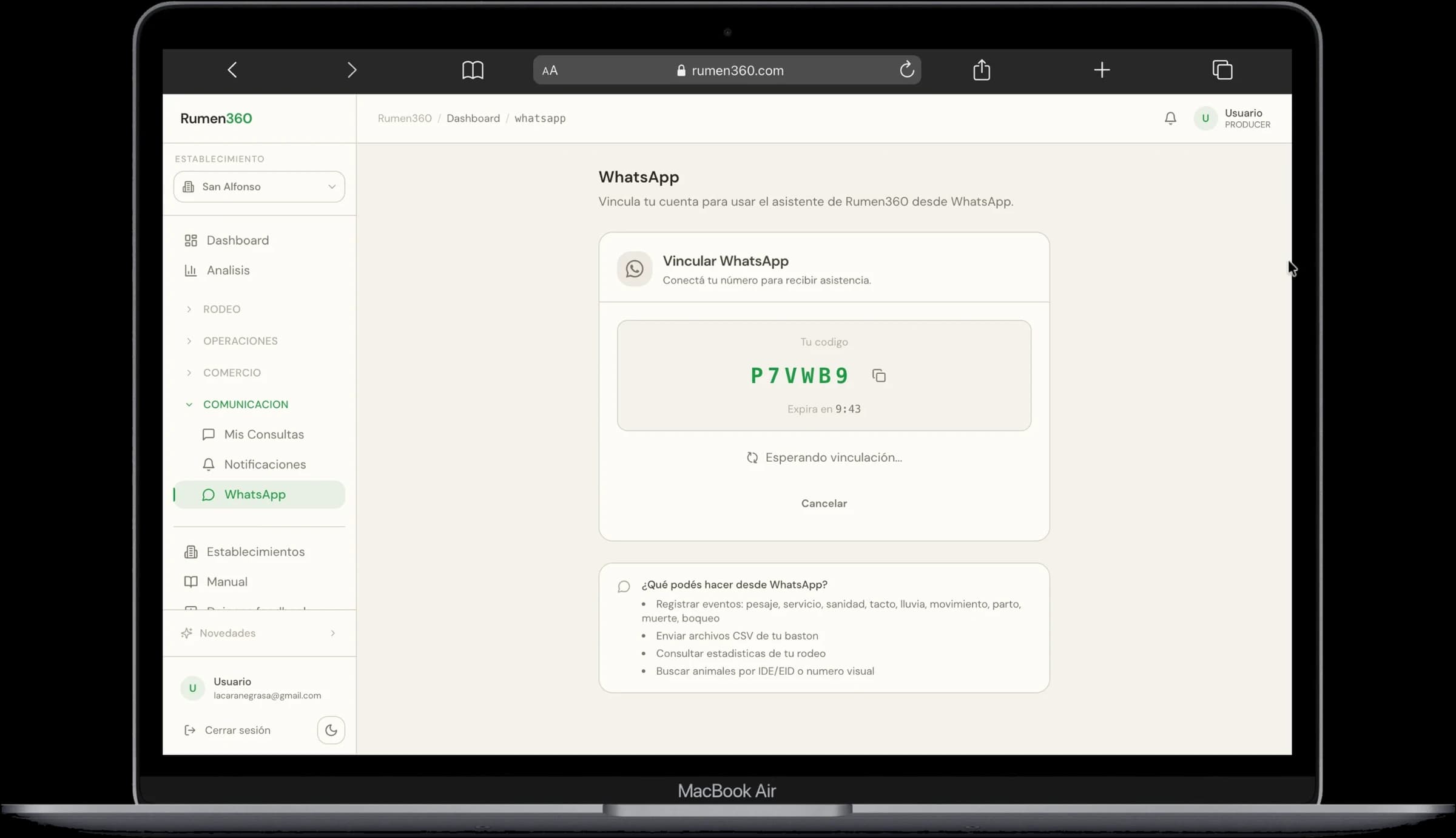Click chat bubble icon beside ¿Qué podés hacer

pos(624,586)
